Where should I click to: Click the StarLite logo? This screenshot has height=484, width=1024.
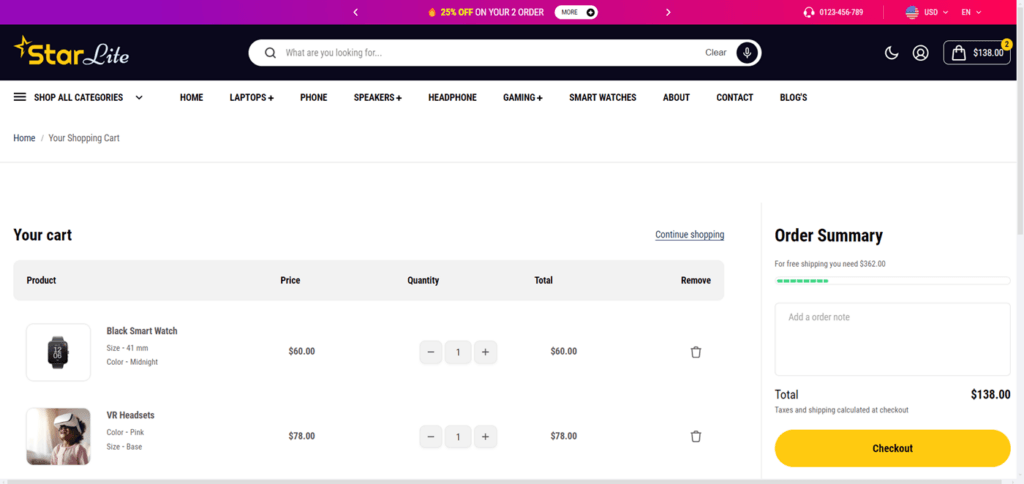(72, 51)
